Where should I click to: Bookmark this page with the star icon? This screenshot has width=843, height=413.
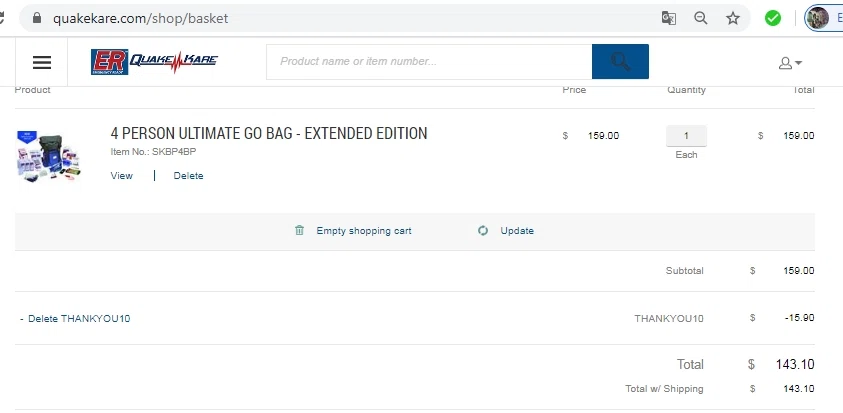point(733,18)
